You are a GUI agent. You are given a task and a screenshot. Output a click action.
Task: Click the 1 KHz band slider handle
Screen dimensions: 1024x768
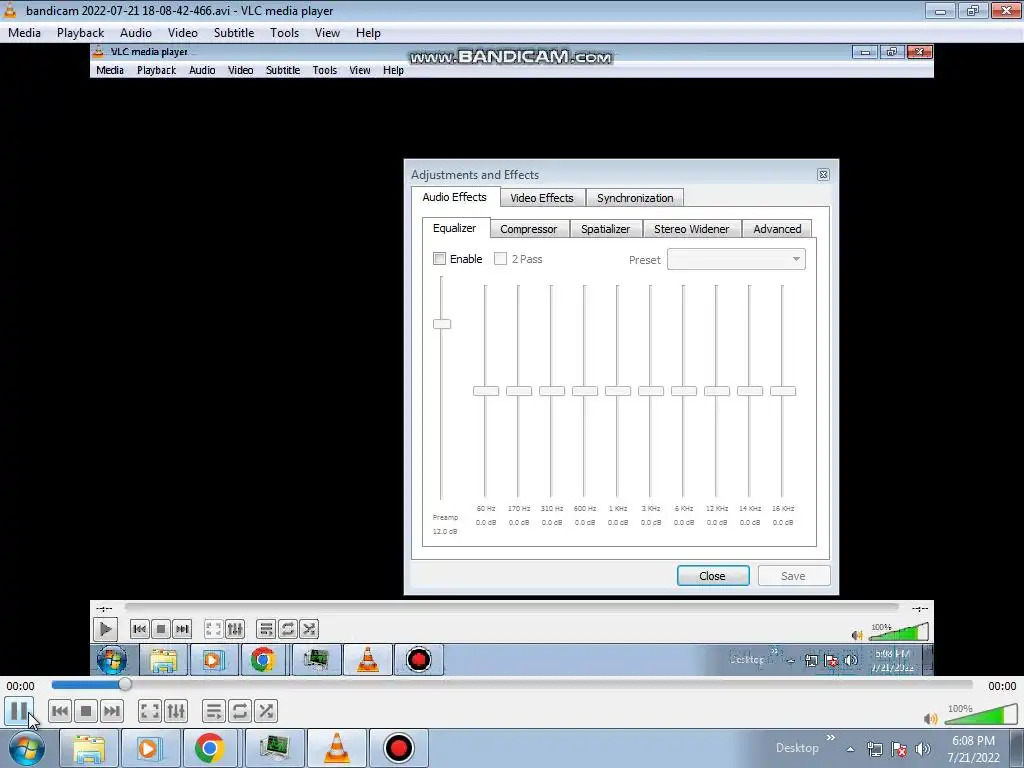tap(618, 391)
